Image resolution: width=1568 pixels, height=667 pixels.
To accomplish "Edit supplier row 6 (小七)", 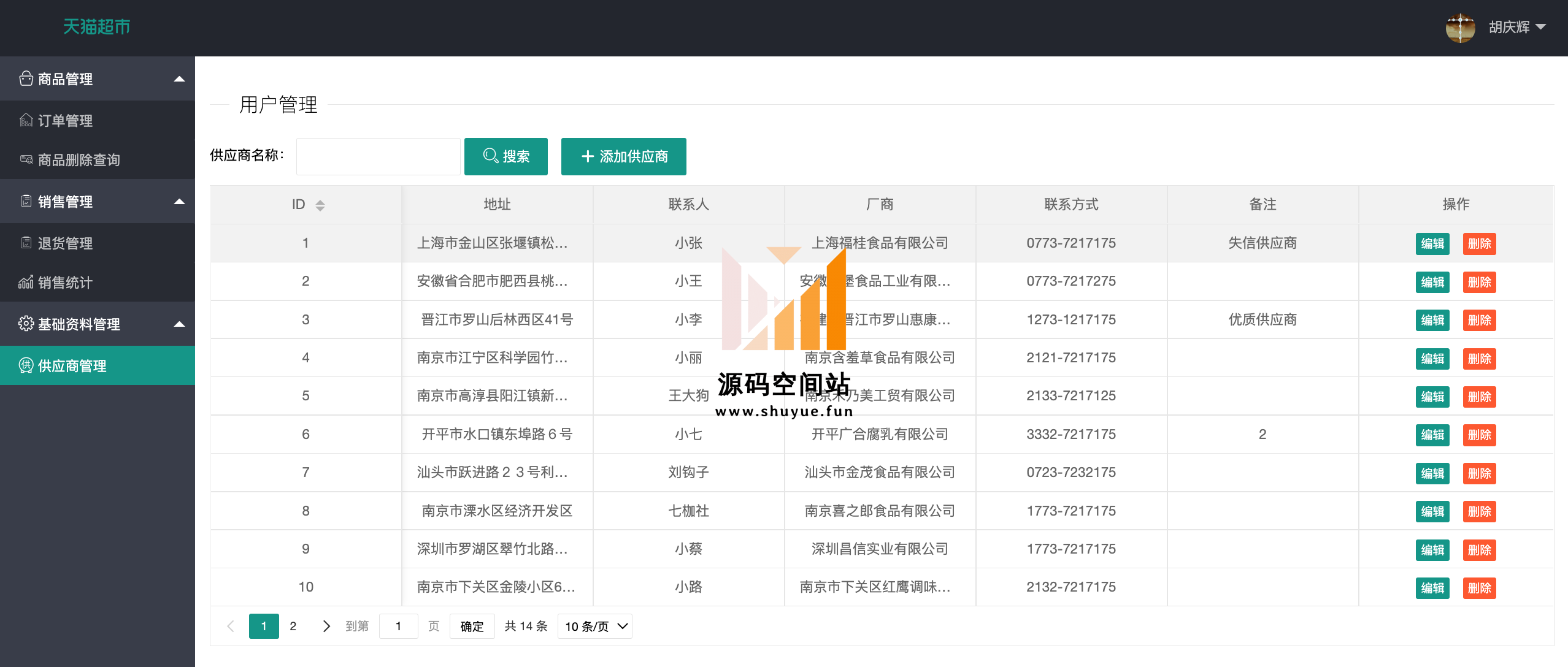I will (x=1432, y=435).
